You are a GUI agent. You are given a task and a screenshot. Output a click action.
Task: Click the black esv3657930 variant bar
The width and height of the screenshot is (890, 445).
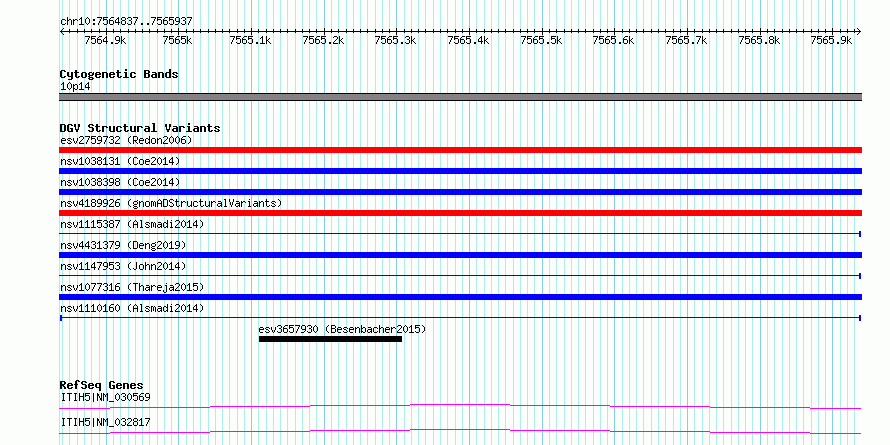point(330,339)
